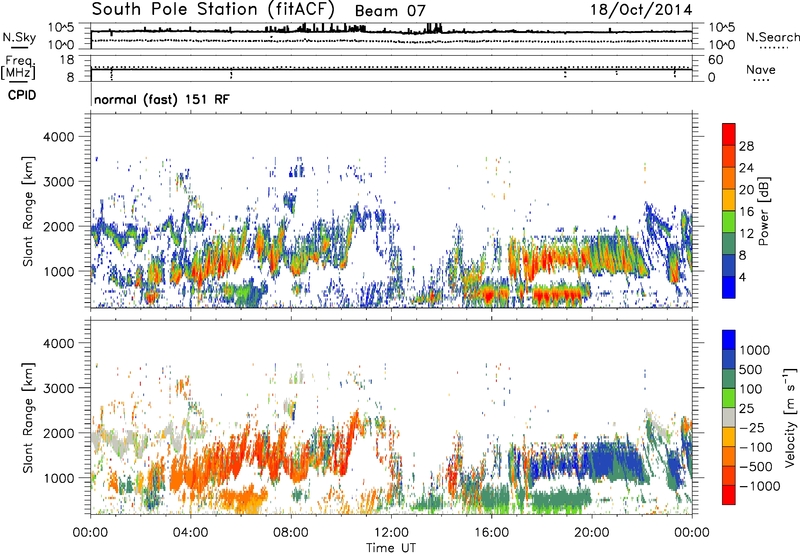The width and height of the screenshot is (800, 554).
Task: Click the date '18/Oct/2014'
Action: click(x=641, y=10)
